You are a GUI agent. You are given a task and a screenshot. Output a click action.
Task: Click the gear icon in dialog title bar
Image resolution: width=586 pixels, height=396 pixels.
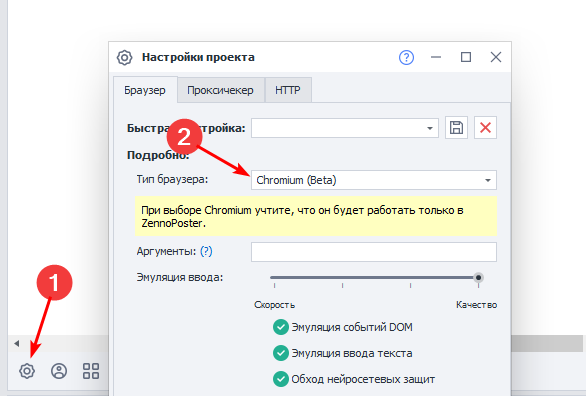(124, 58)
